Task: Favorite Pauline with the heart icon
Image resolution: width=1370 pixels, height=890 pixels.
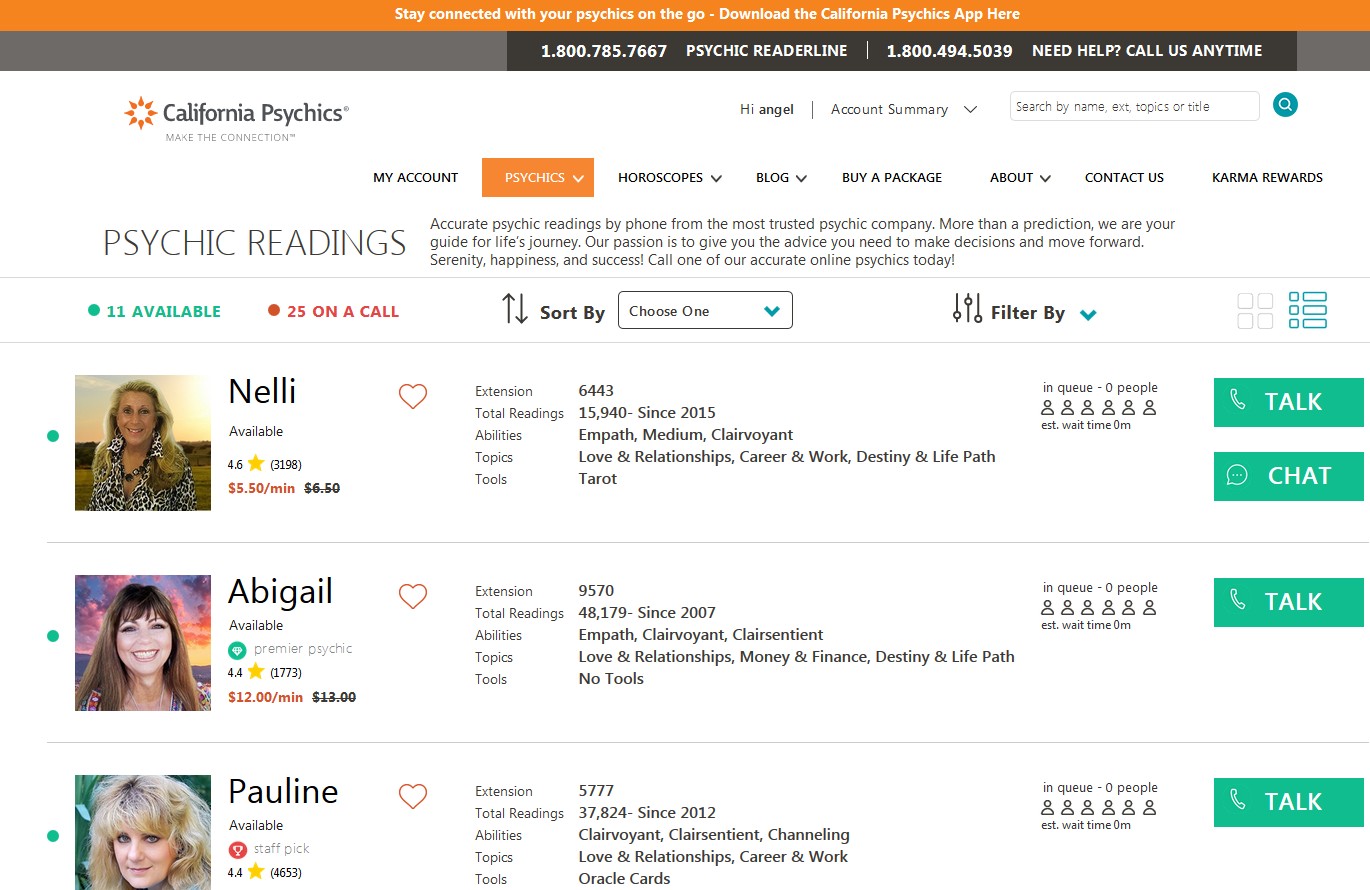Action: point(413,797)
